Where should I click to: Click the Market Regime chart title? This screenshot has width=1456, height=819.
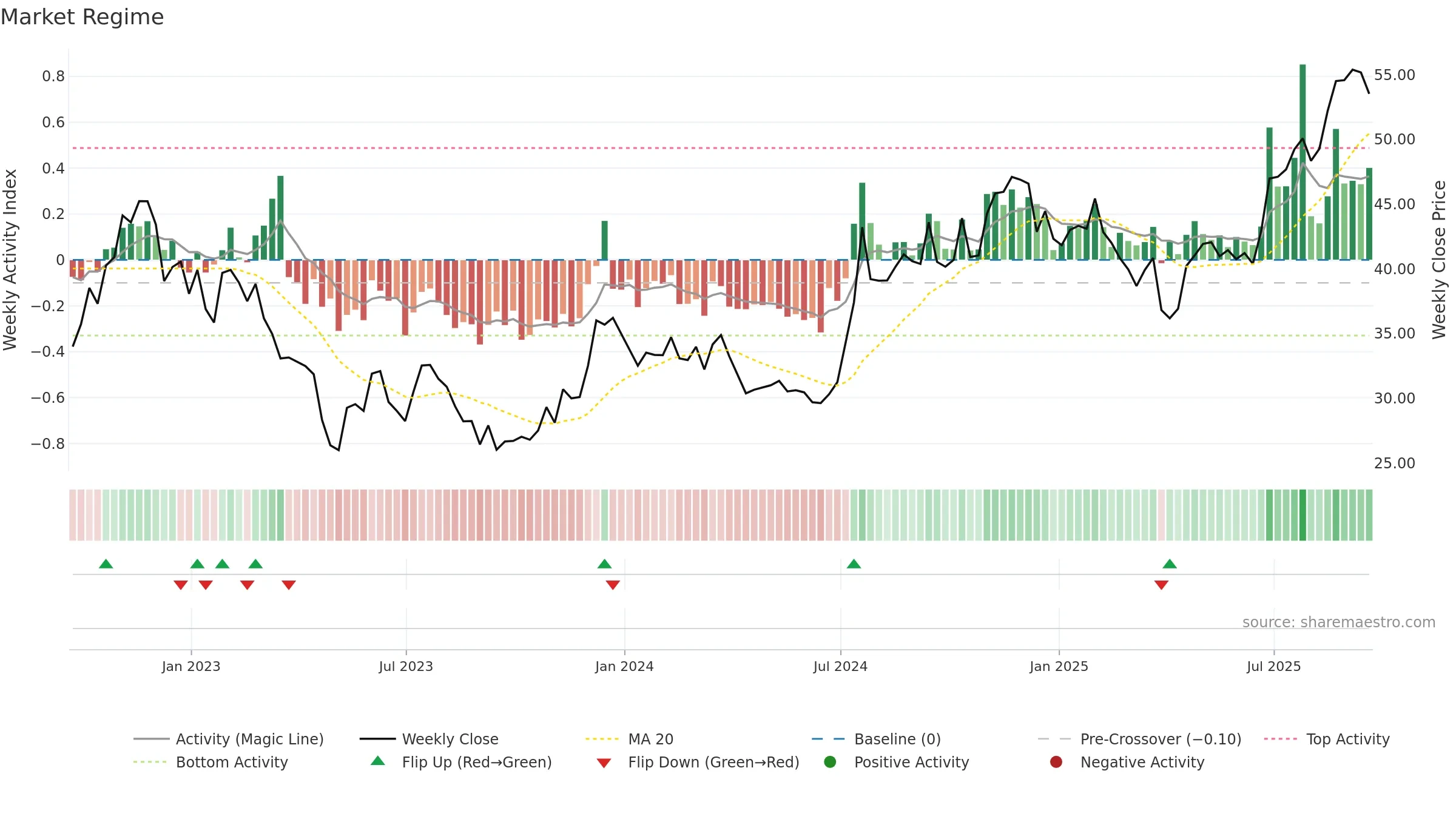(x=82, y=17)
